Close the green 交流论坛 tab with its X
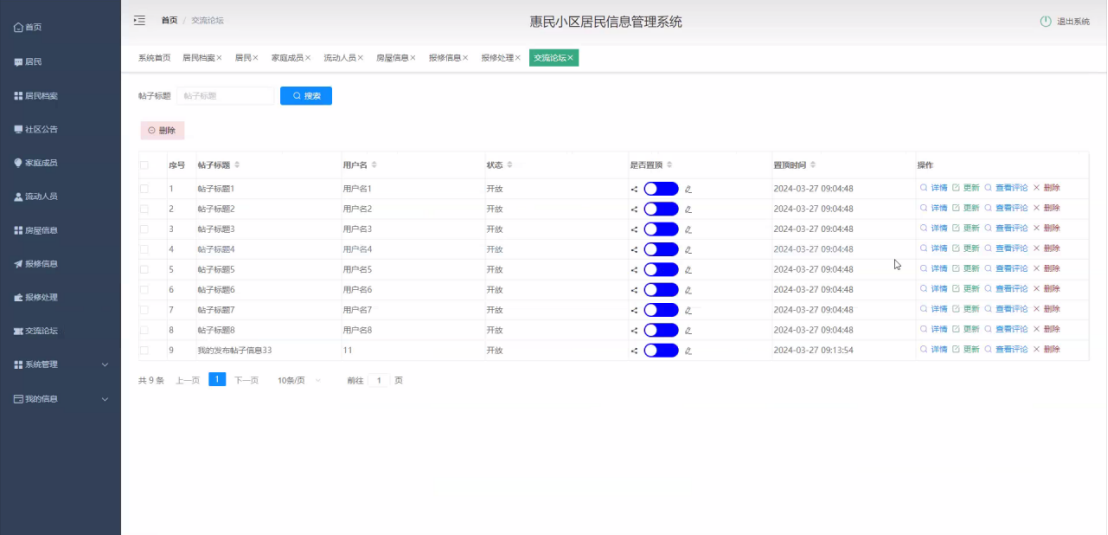The image size is (1108, 535). [x=570, y=58]
